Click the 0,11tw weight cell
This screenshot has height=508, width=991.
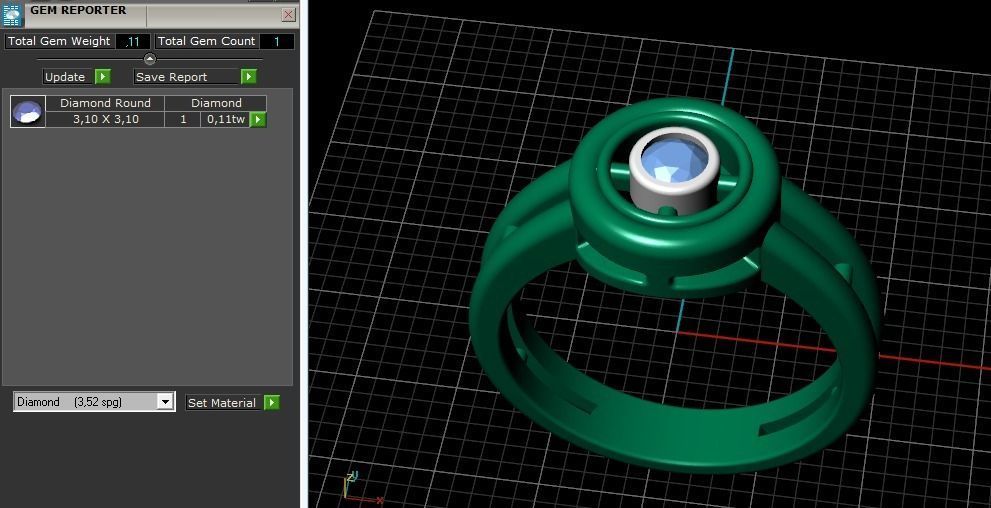point(226,119)
